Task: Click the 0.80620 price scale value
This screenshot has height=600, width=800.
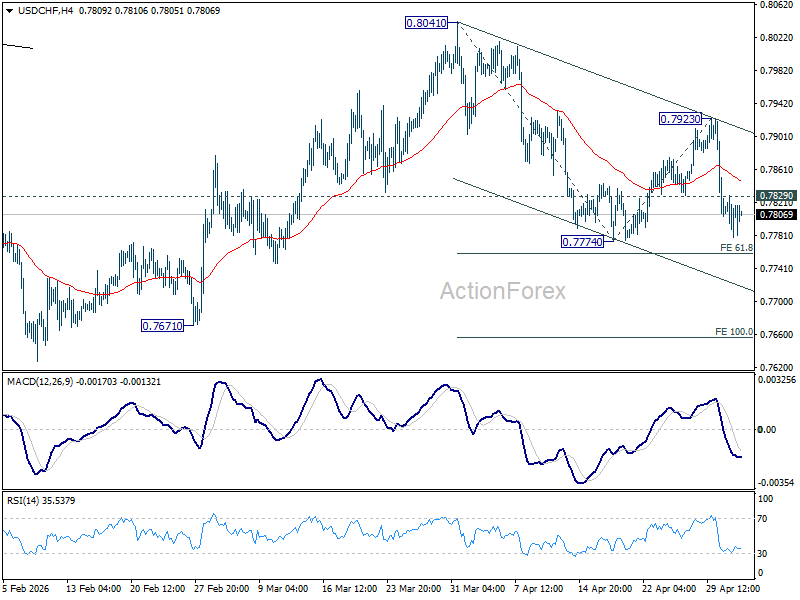Action: (776, 5)
